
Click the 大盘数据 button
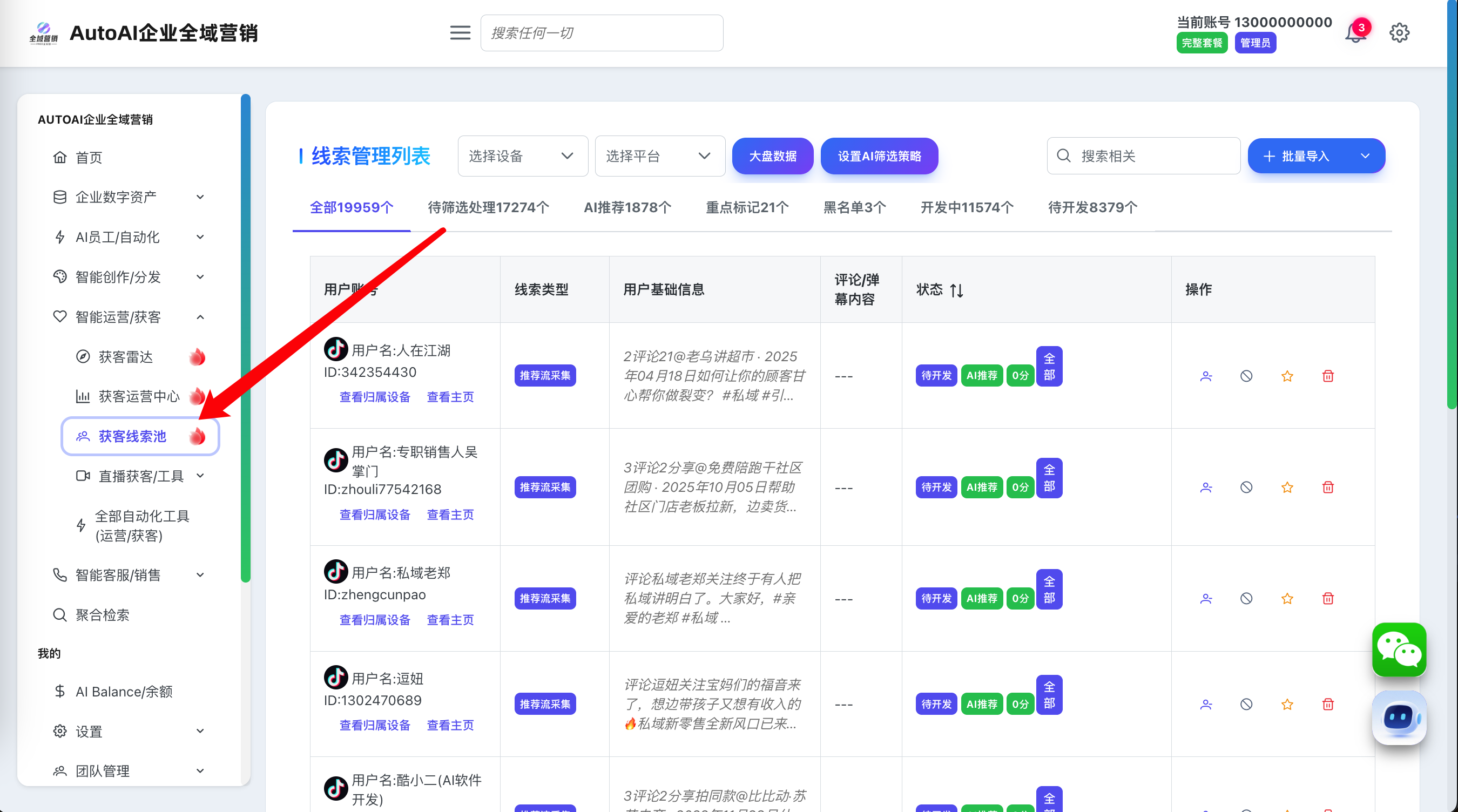pyautogui.click(x=772, y=156)
